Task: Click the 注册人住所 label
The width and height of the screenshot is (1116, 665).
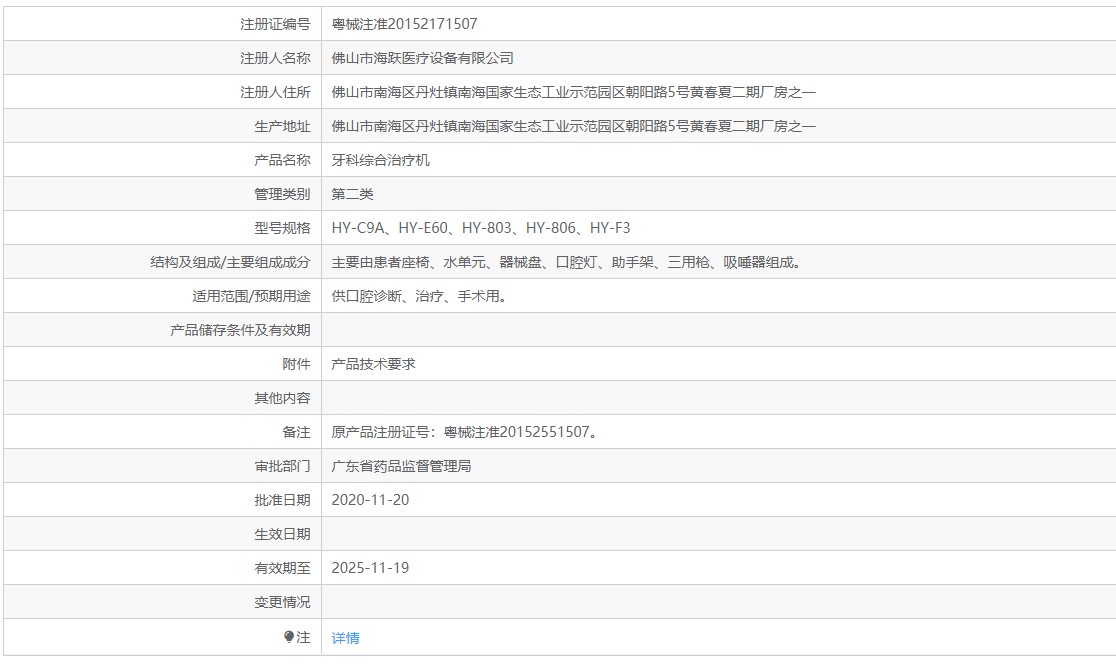Action: point(275,92)
